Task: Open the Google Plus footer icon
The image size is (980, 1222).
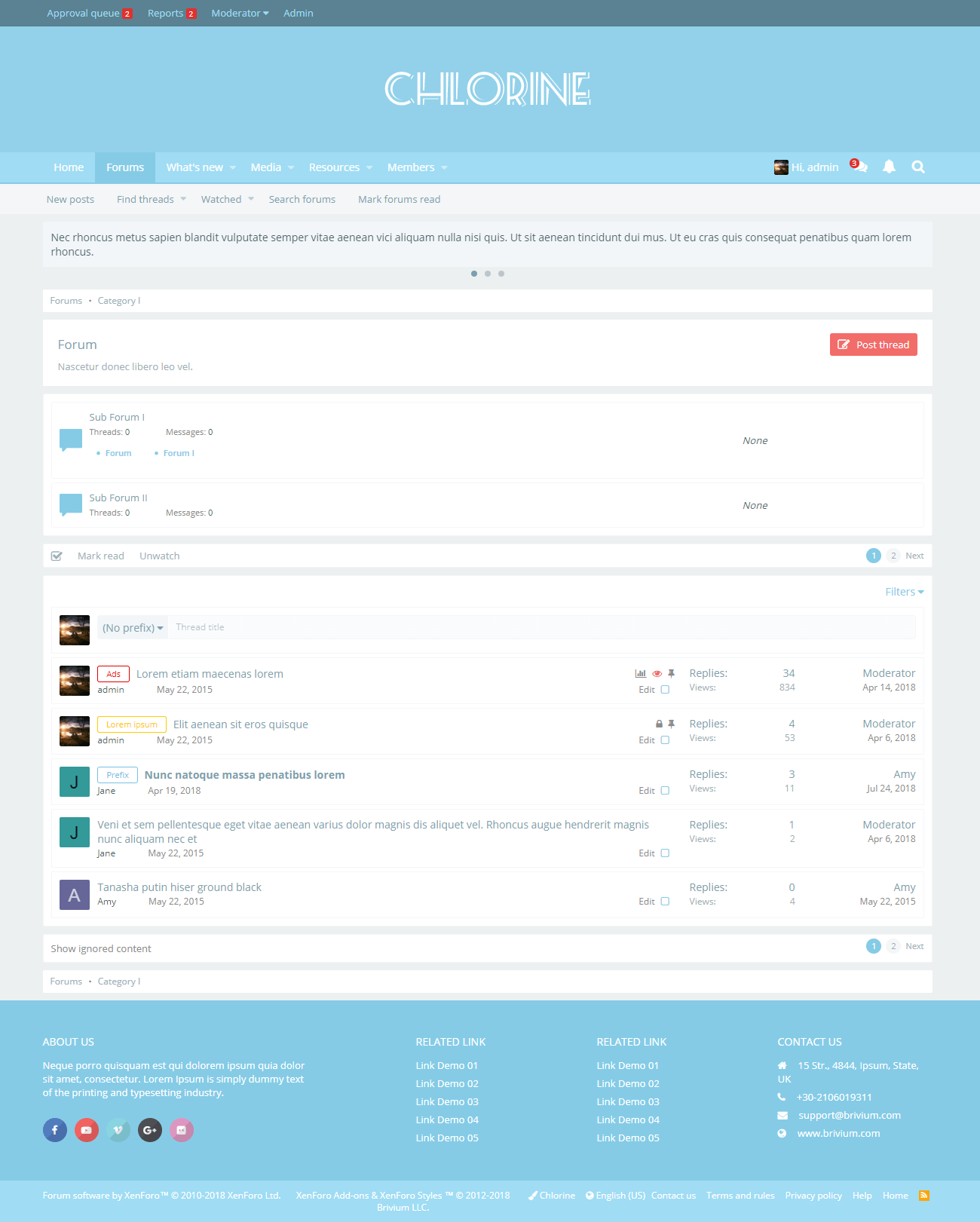Action: point(150,1130)
